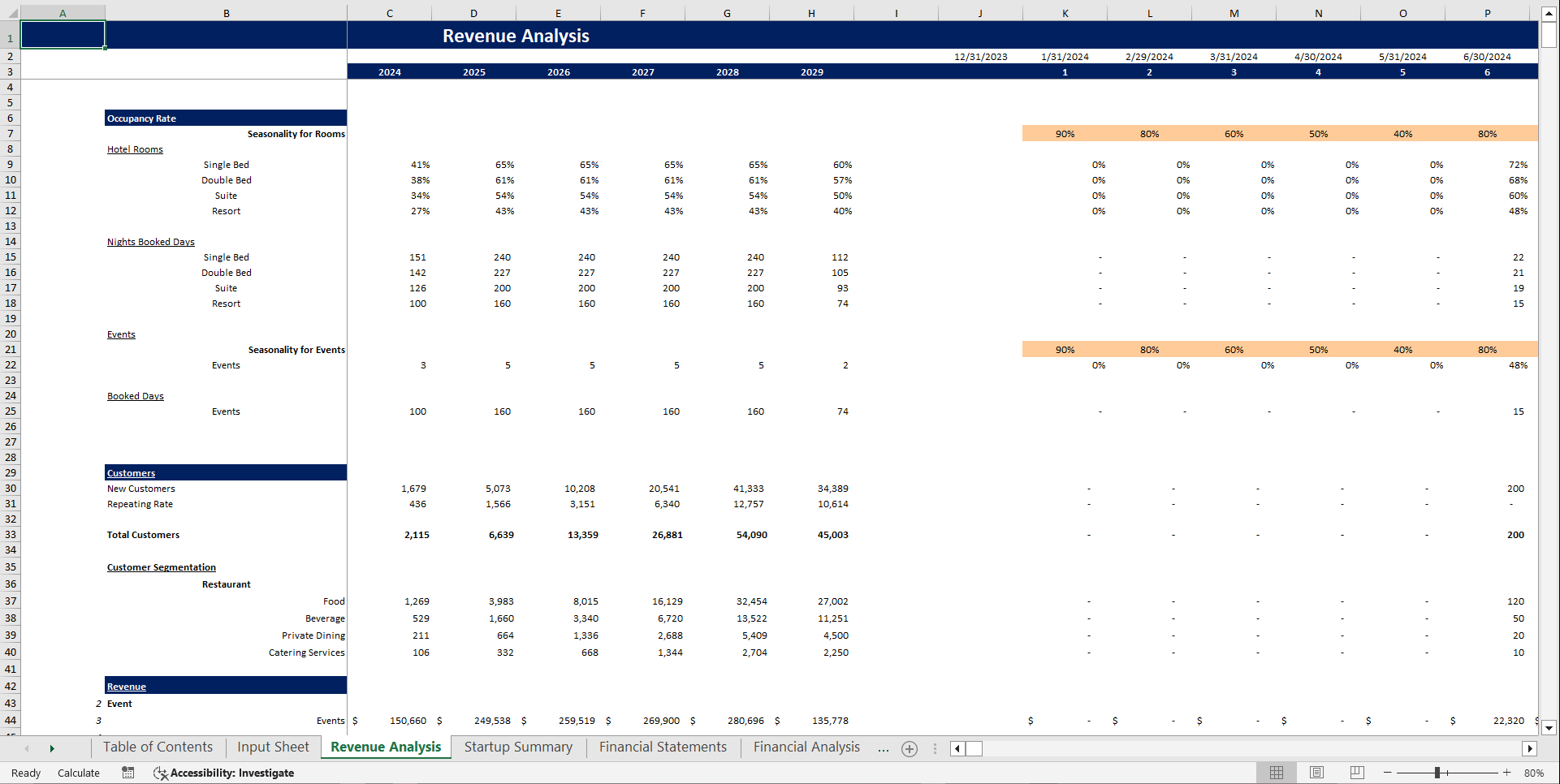Screen dimensions: 1560x784
Task: Run the Accessibility: Investigate checker
Action: coord(223,773)
